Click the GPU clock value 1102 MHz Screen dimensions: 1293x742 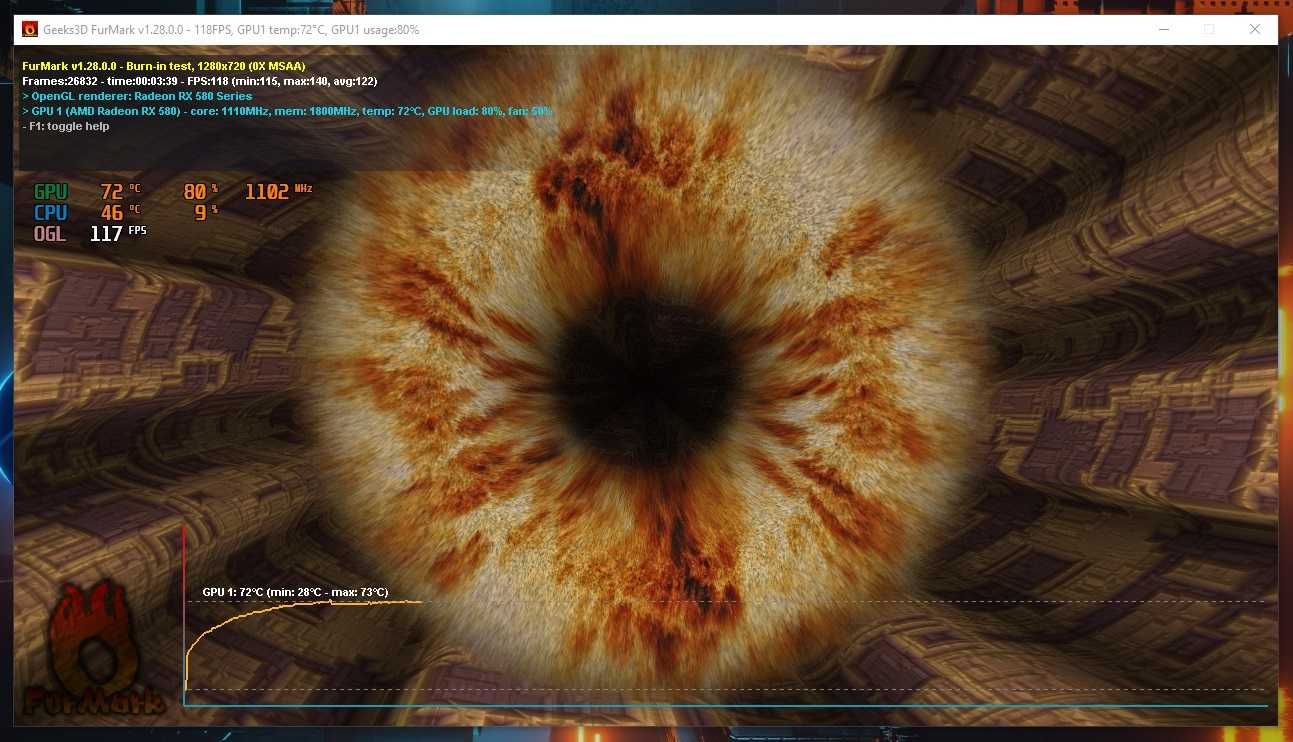279,191
